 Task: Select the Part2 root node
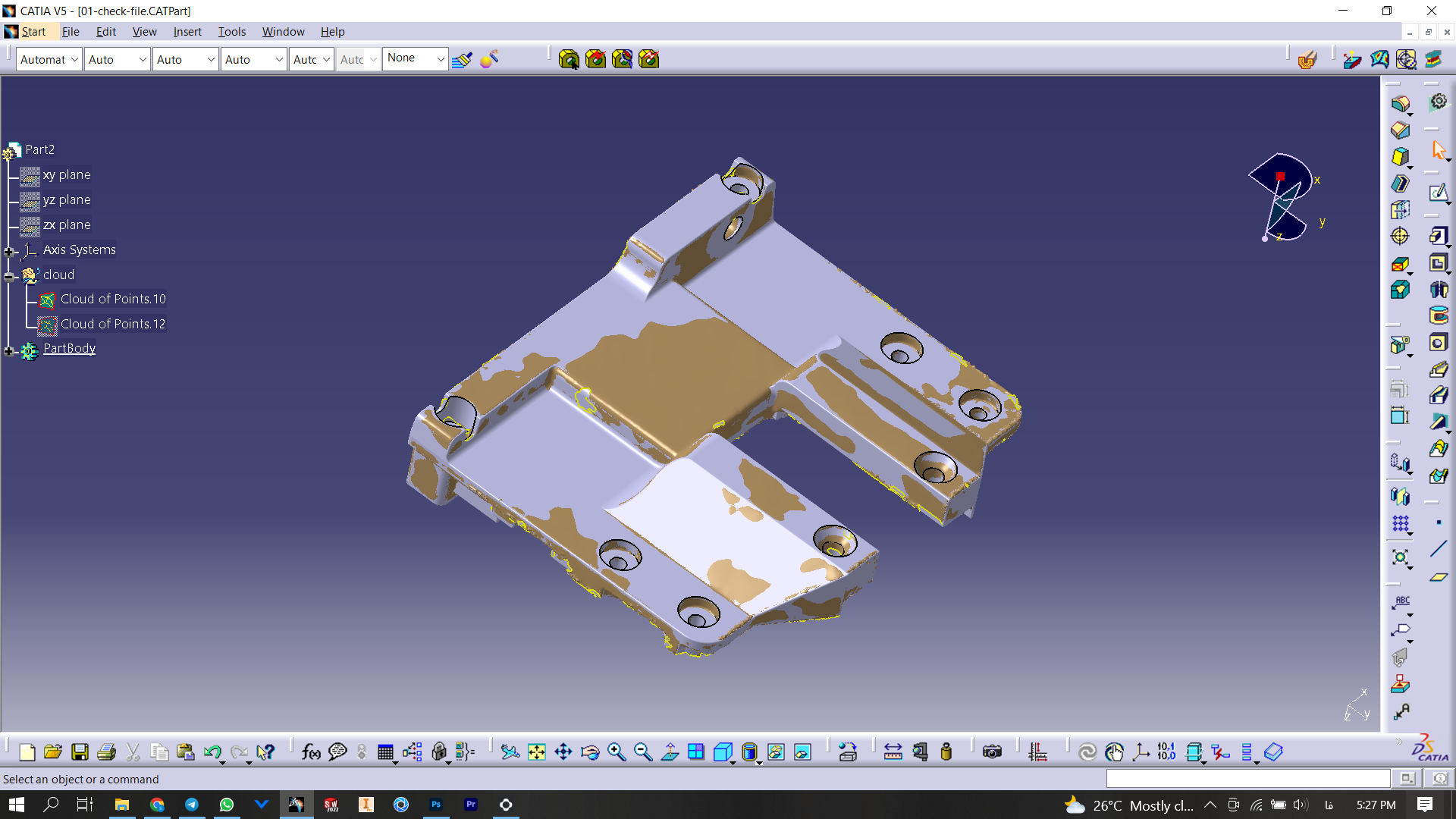39,149
